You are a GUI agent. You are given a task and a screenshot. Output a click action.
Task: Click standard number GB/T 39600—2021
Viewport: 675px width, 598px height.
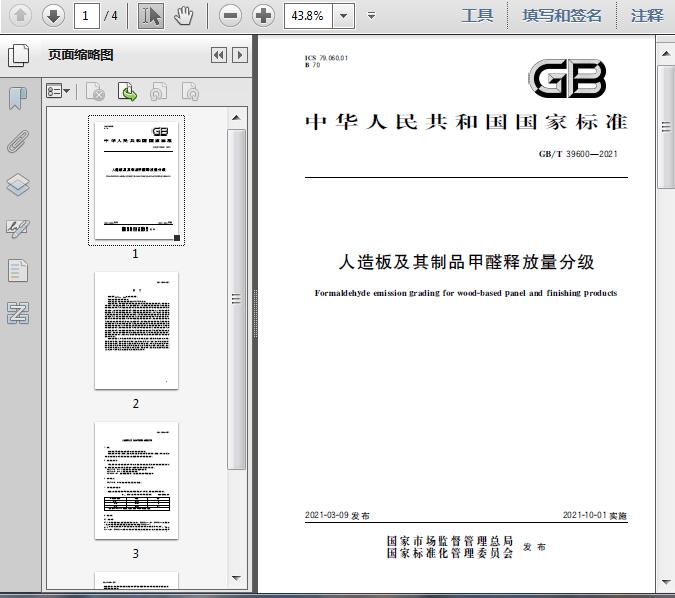(578, 154)
